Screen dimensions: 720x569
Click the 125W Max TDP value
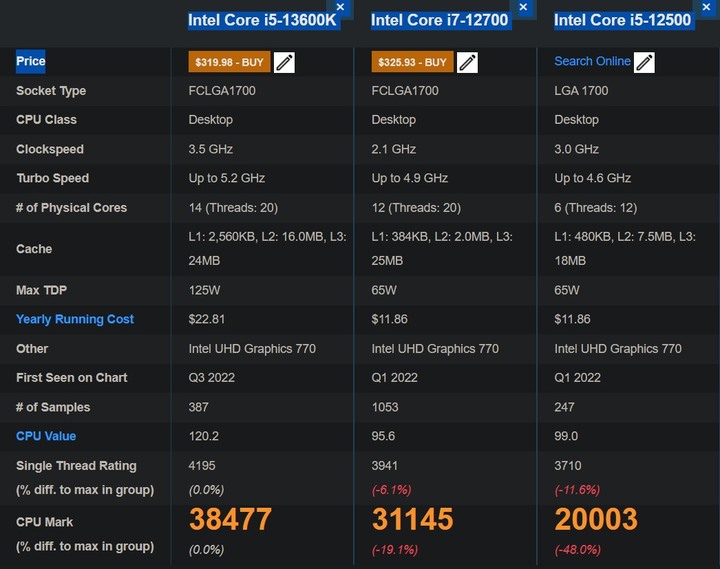[x=204, y=290]
